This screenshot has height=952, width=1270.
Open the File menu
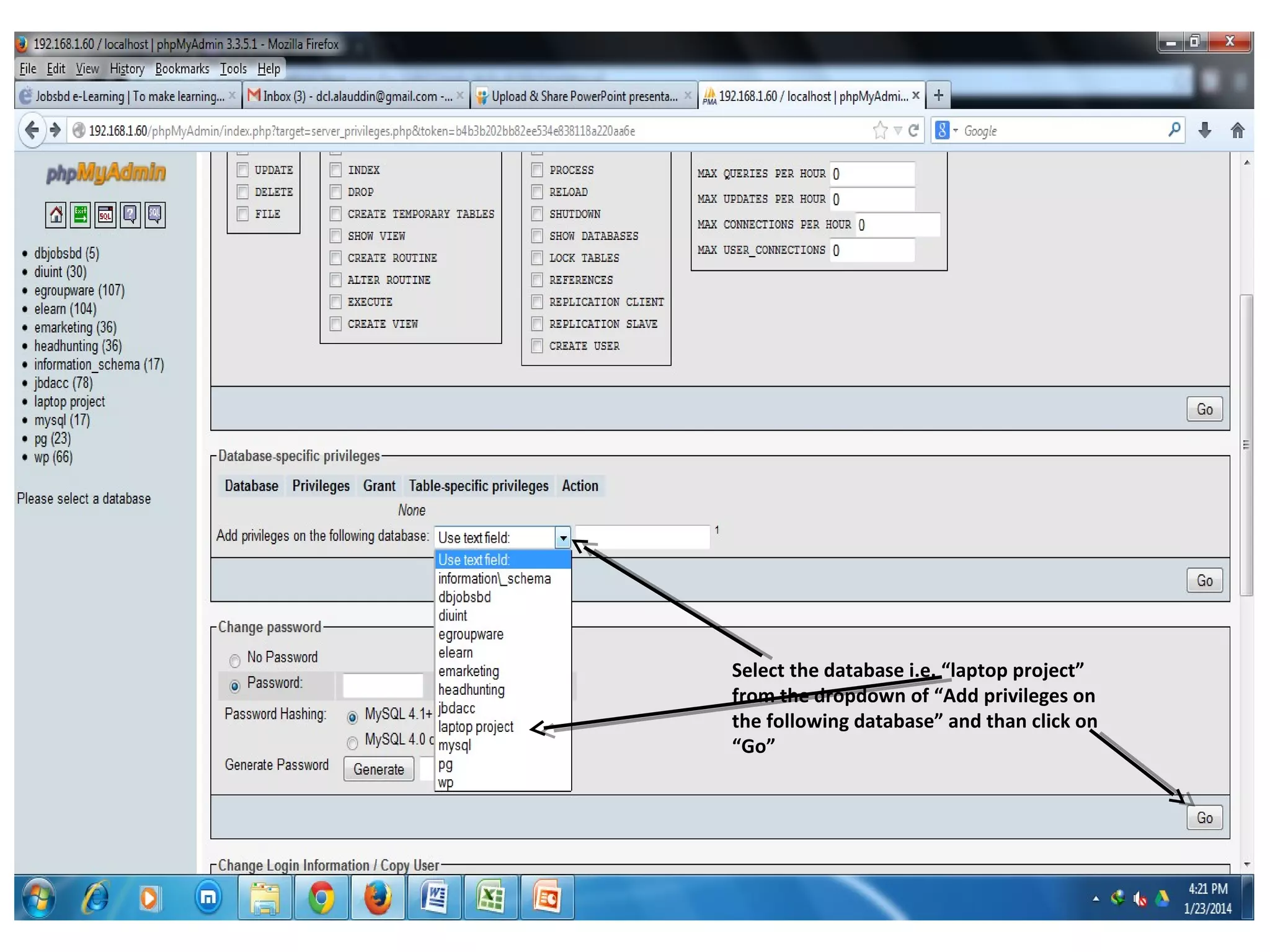pos(28,69)
